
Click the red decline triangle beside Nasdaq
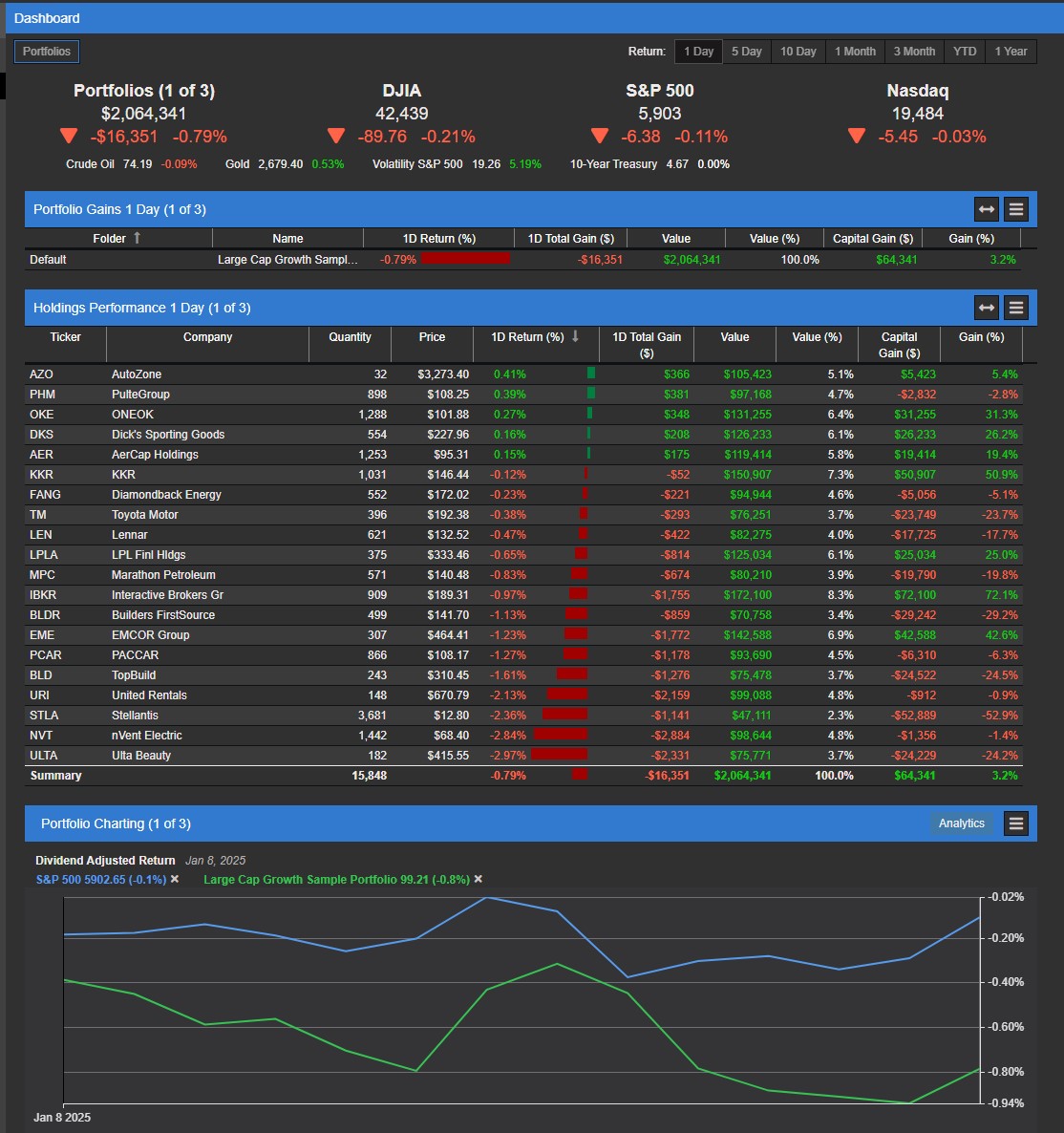[856, 136]
